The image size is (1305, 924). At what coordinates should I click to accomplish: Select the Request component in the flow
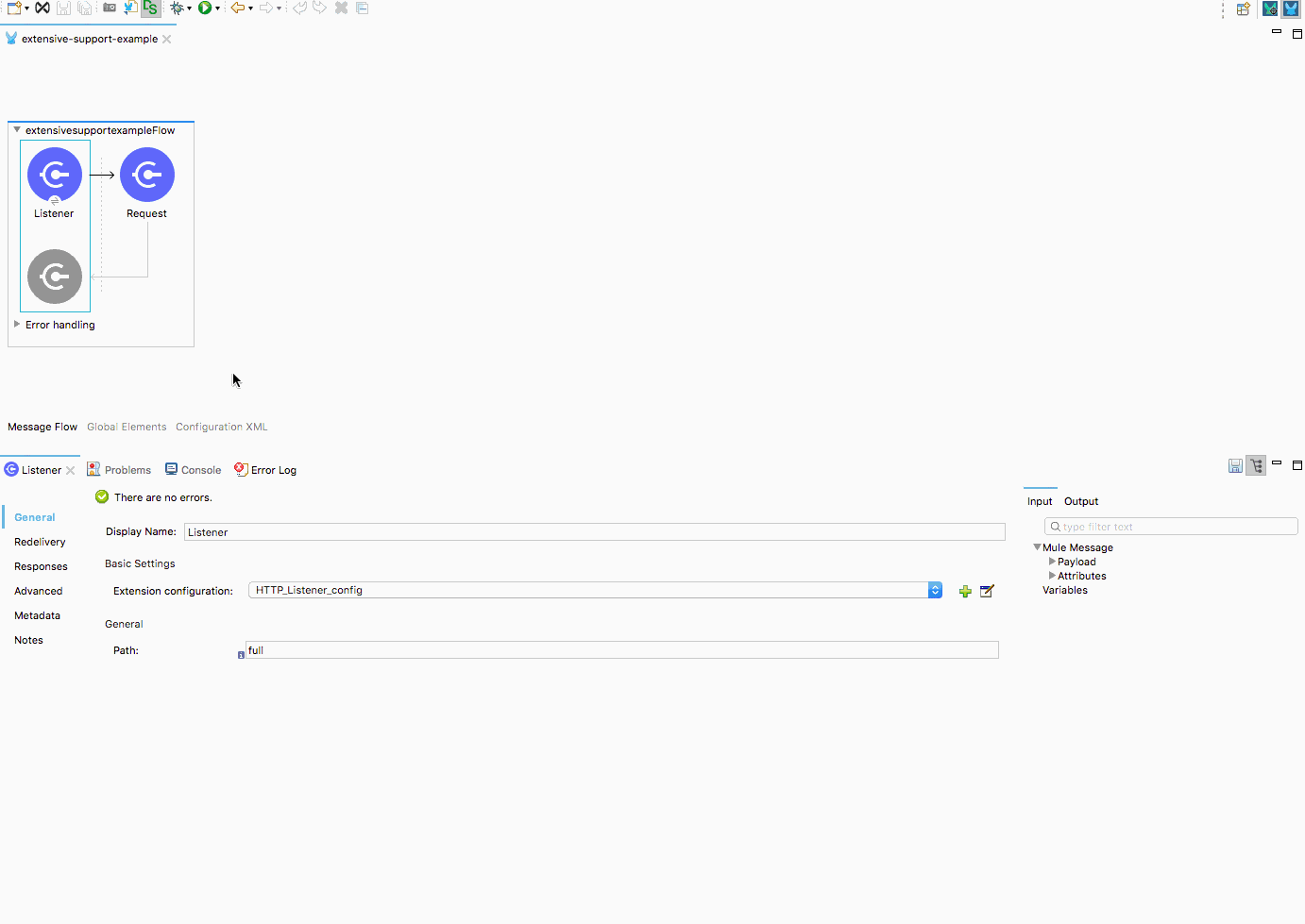147,175
